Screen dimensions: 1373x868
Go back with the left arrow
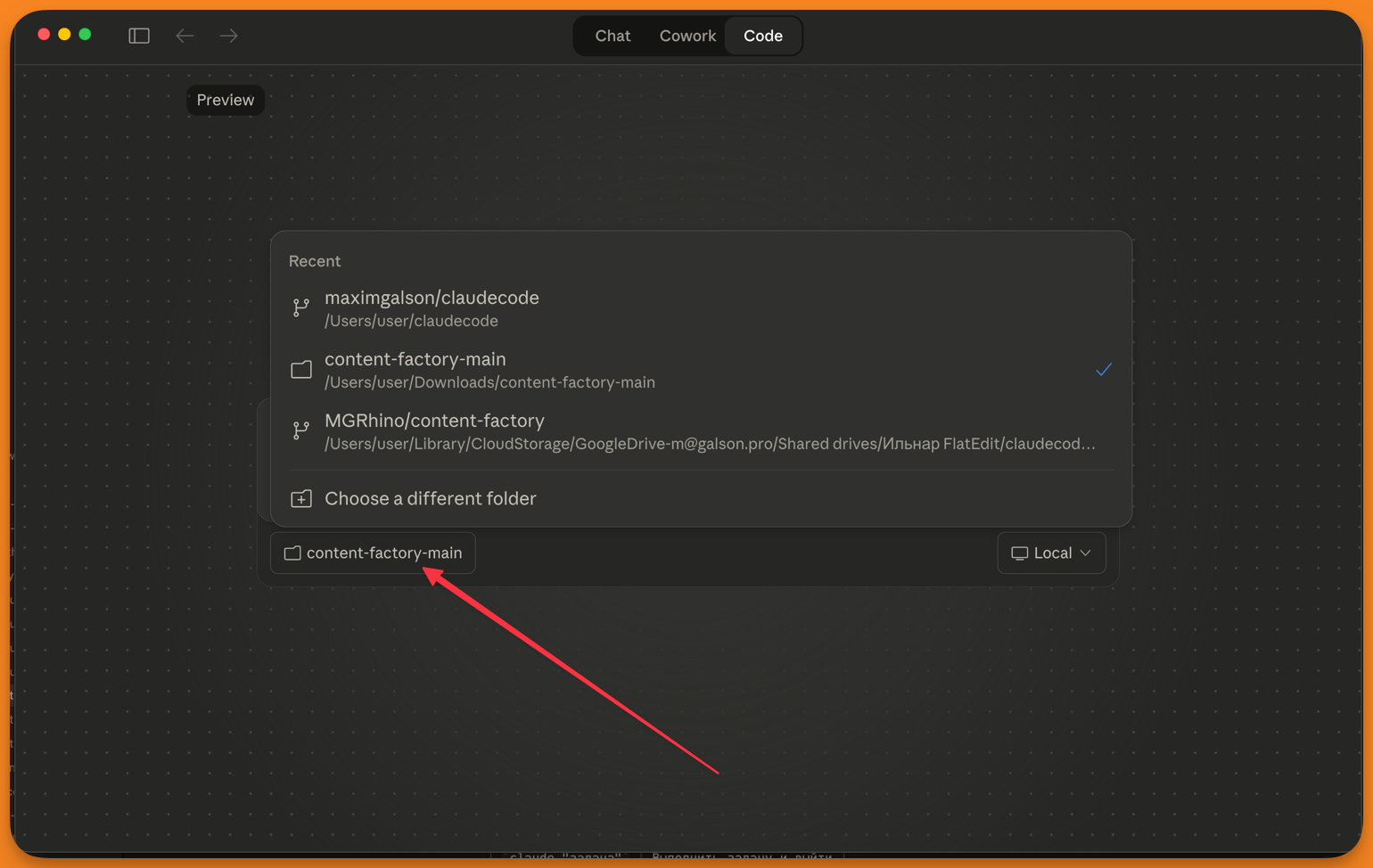pyautogui.click(x=185, y=36)
